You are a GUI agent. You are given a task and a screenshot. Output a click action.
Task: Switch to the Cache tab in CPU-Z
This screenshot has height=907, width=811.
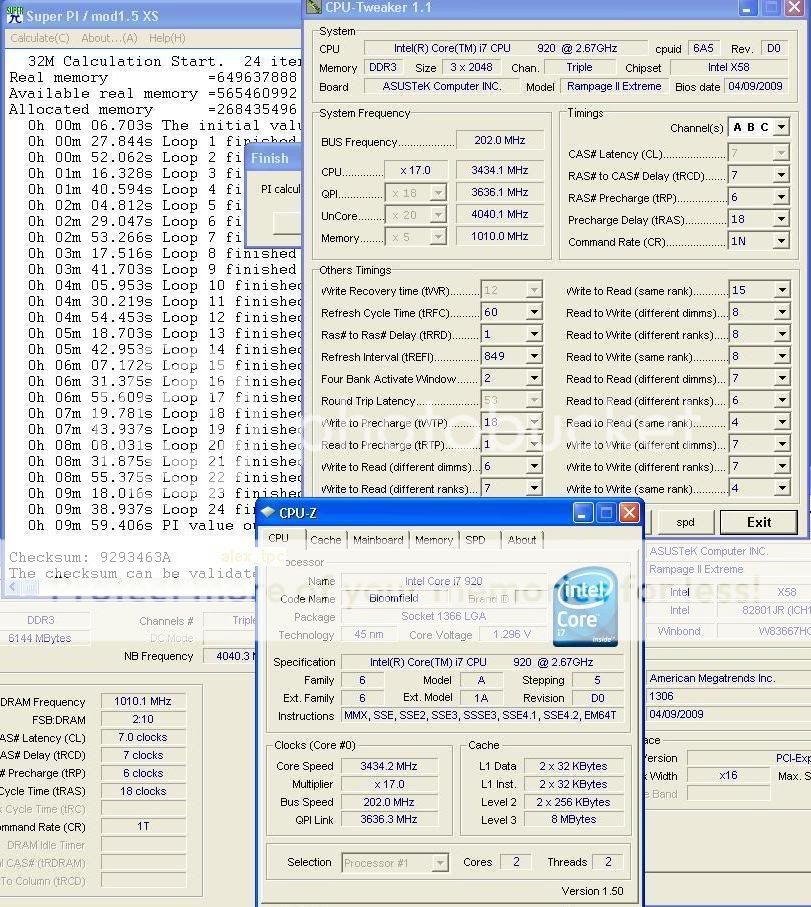(326, 540)
